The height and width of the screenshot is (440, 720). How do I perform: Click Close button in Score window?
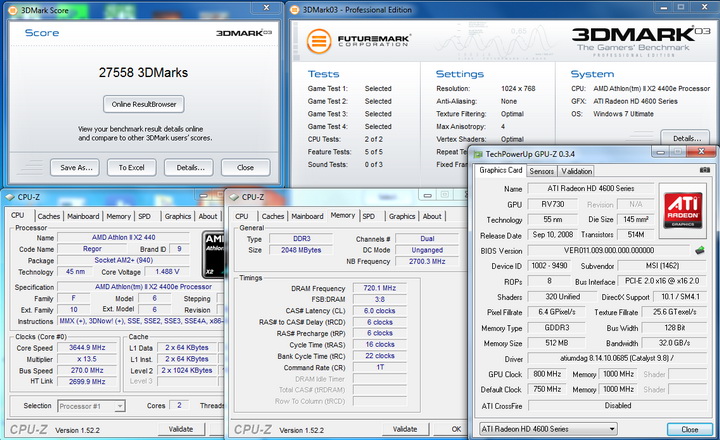(x=245, y=168)
